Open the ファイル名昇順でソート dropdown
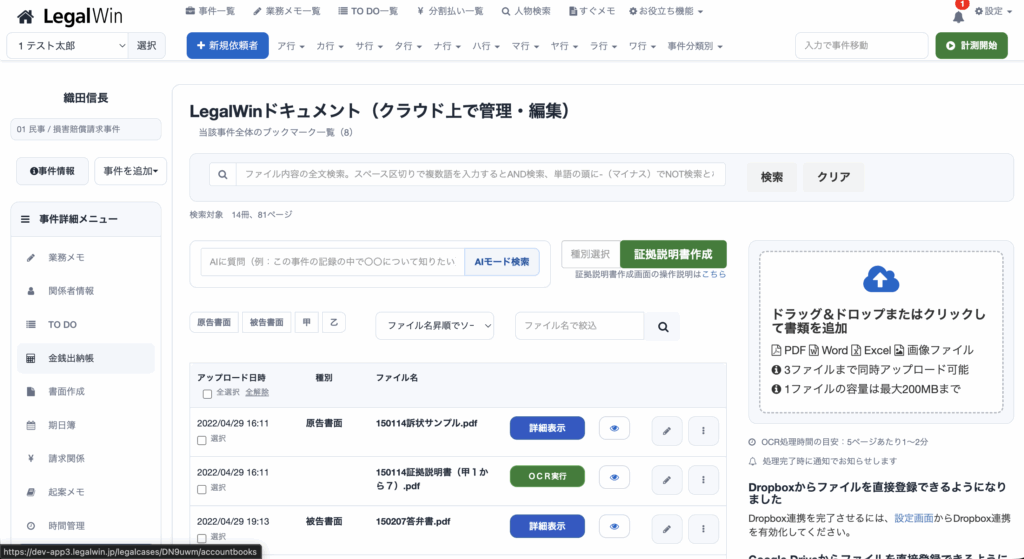 (435, 326)
